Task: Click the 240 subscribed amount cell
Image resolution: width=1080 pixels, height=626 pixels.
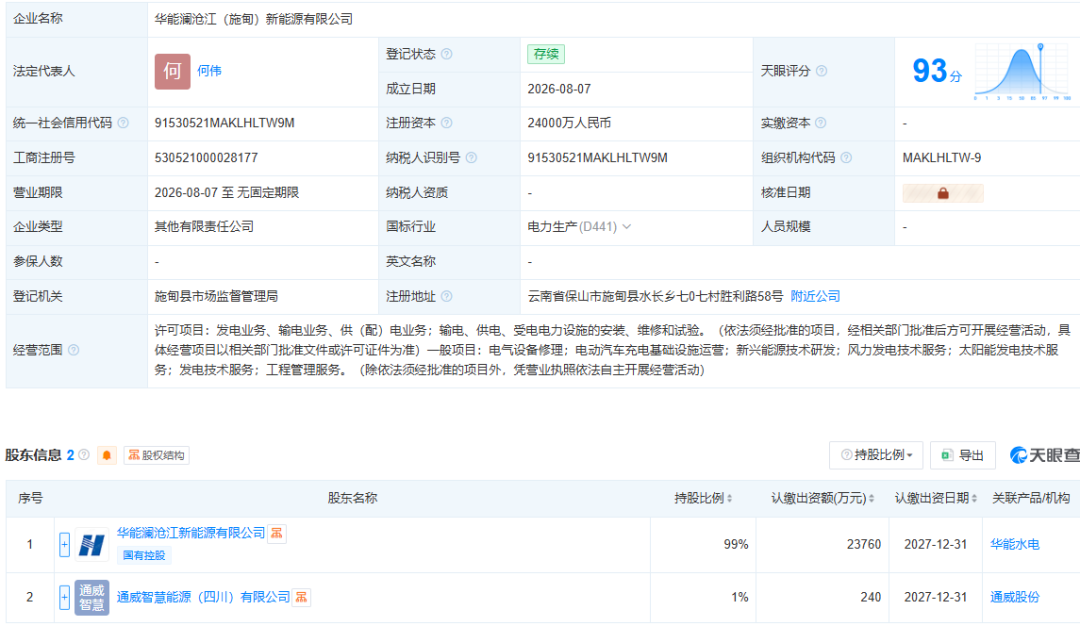Action: (871, 597)
